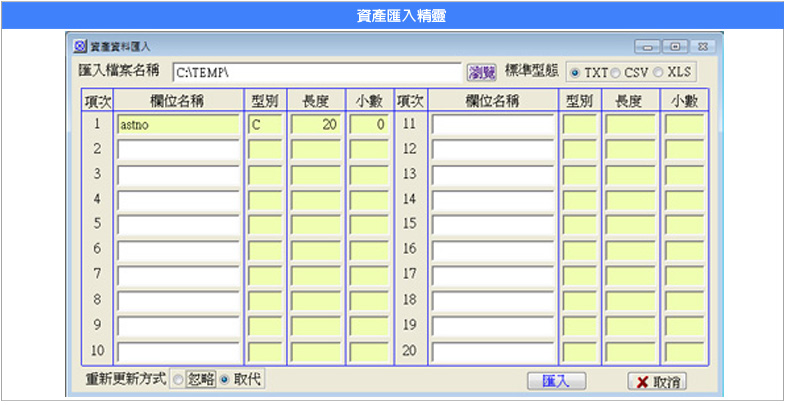786x405 pixels.
Task: Select the TXT file type option
Action: point(575,72)
